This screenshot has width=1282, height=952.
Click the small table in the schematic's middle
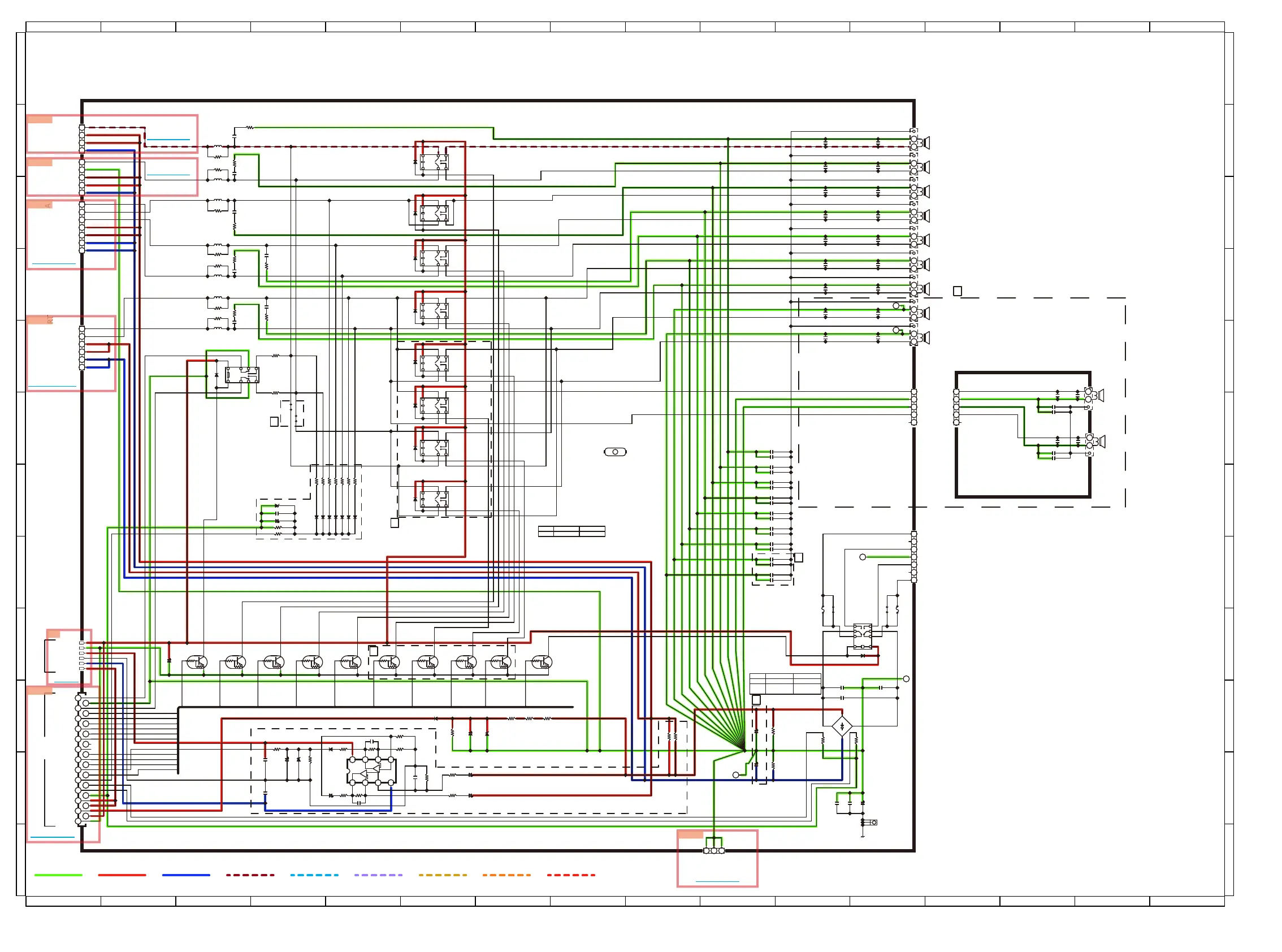[571, 531]
